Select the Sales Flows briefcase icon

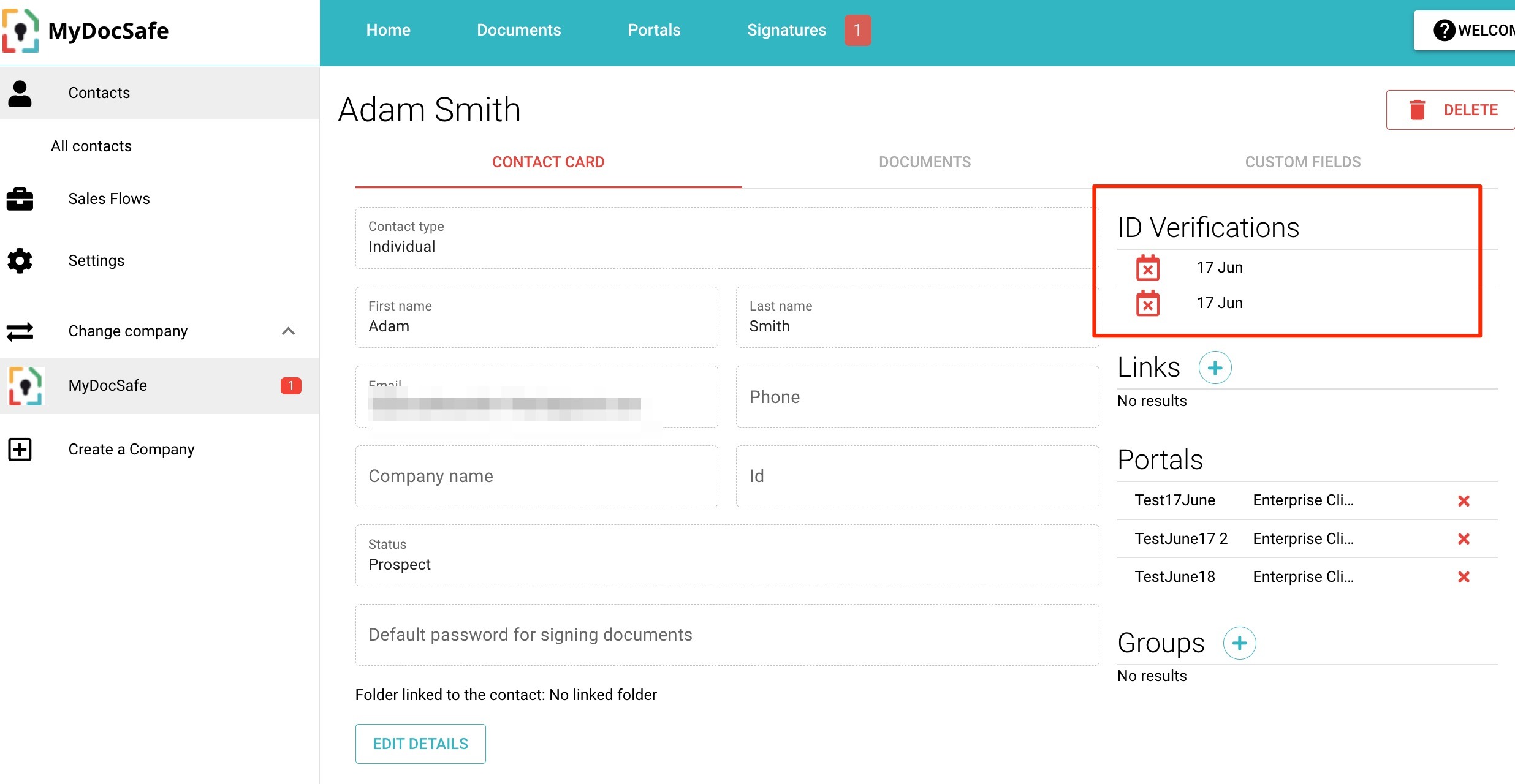(x=20, y=199)
